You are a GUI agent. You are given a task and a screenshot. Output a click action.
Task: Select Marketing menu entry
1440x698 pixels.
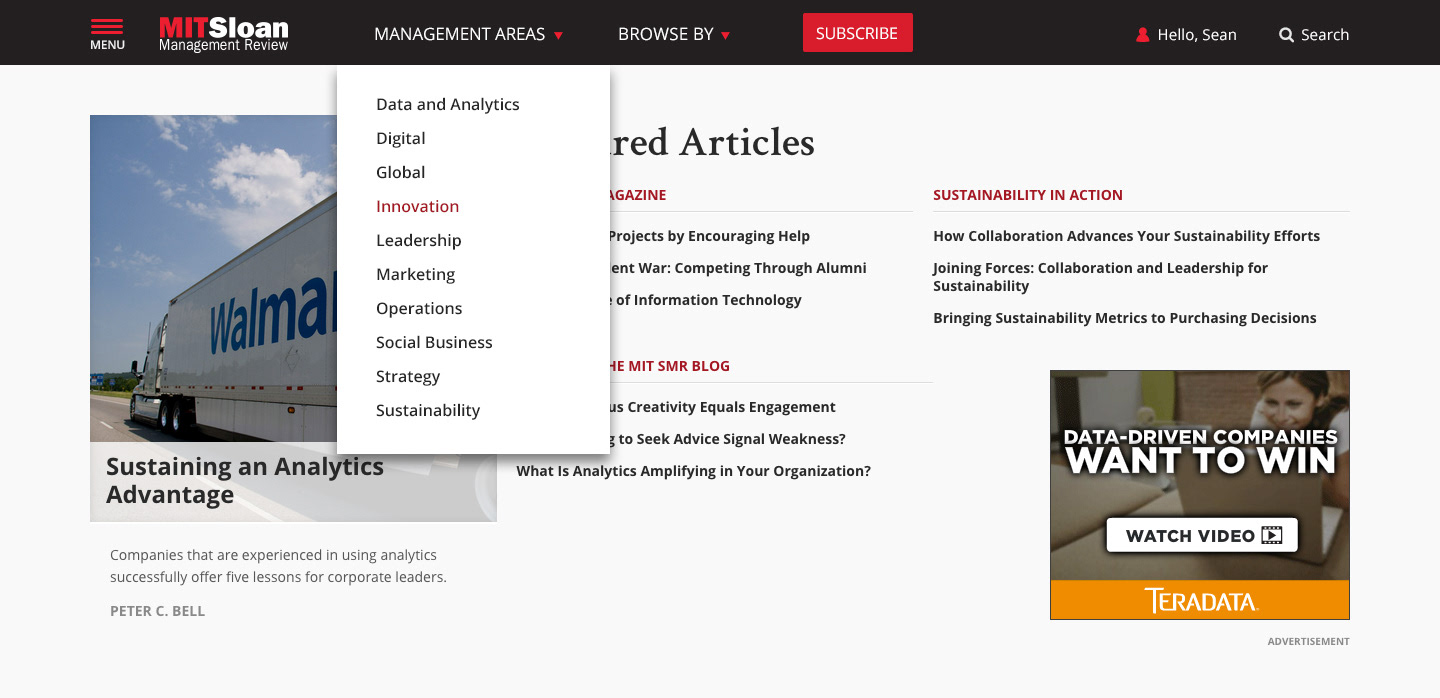point(416,274)
